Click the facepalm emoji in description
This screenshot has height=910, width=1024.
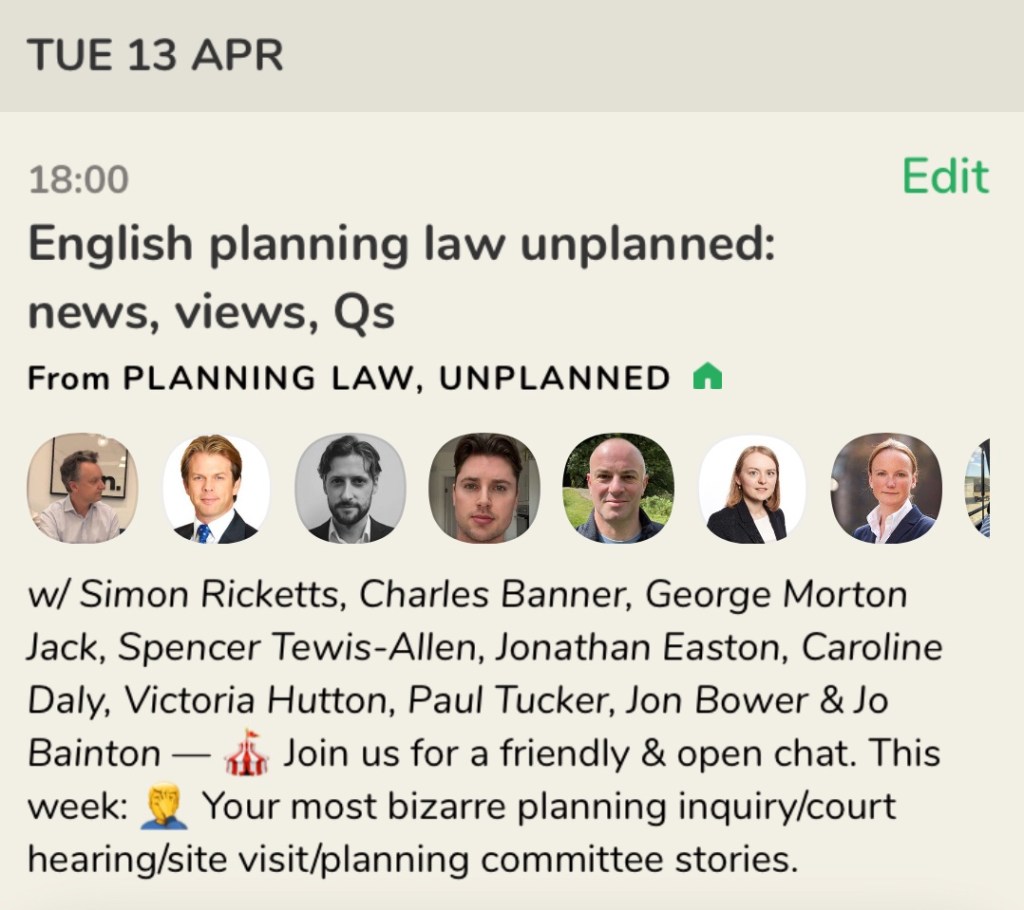click(164, 806)
